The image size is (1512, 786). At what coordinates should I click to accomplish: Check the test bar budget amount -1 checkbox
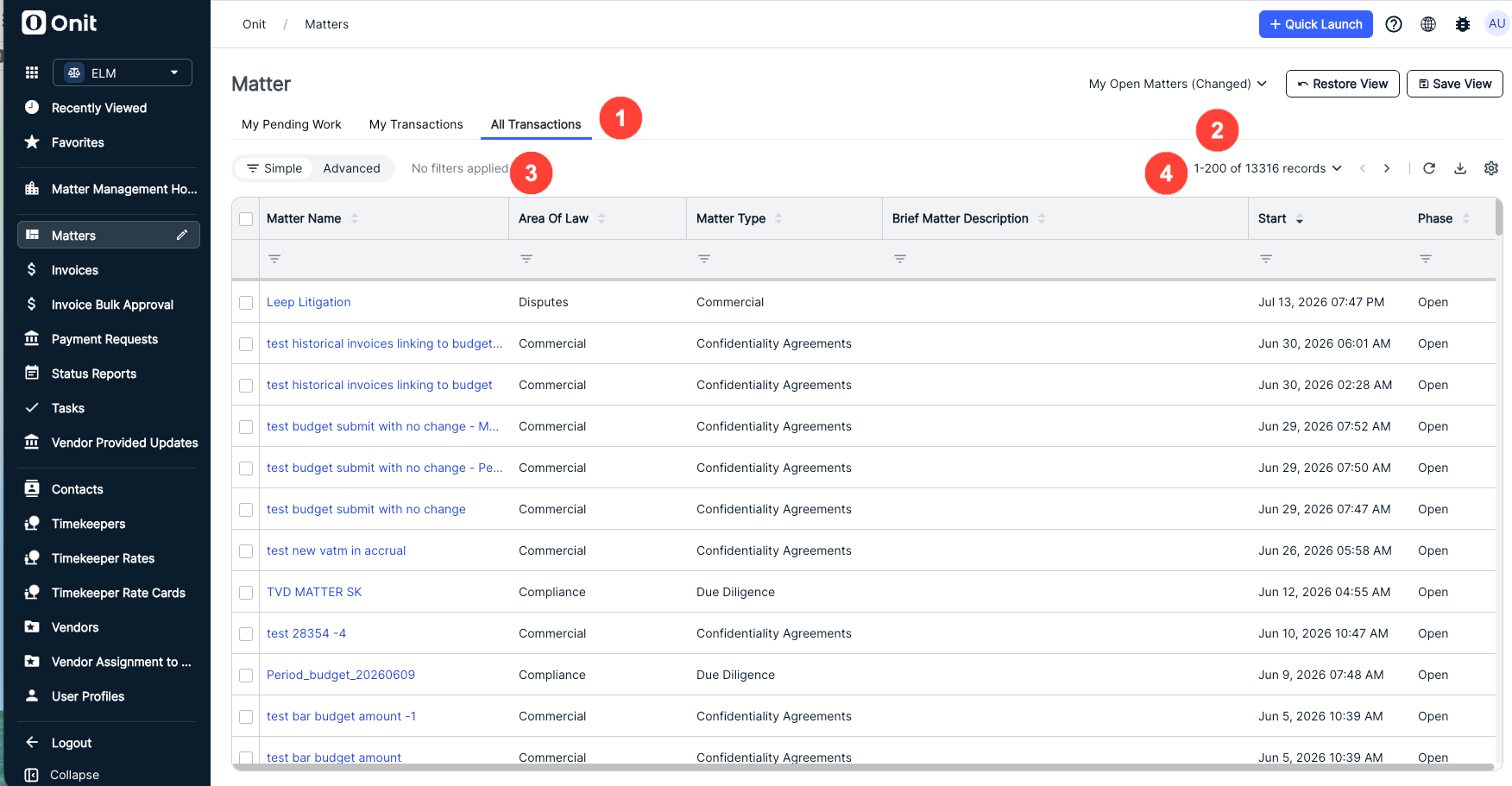point(246,717)
